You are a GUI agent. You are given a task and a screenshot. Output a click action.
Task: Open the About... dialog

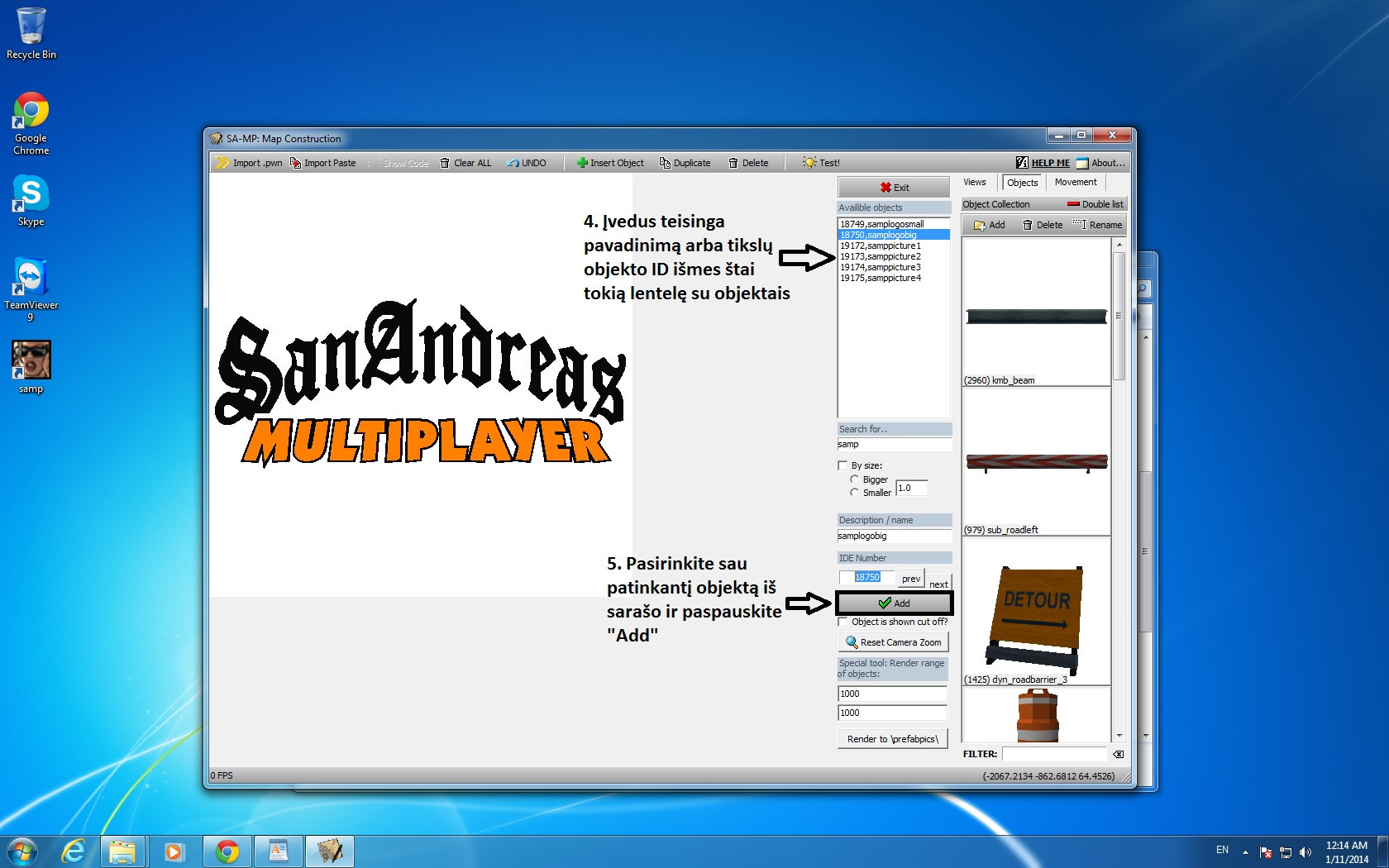pos(1100,163)
